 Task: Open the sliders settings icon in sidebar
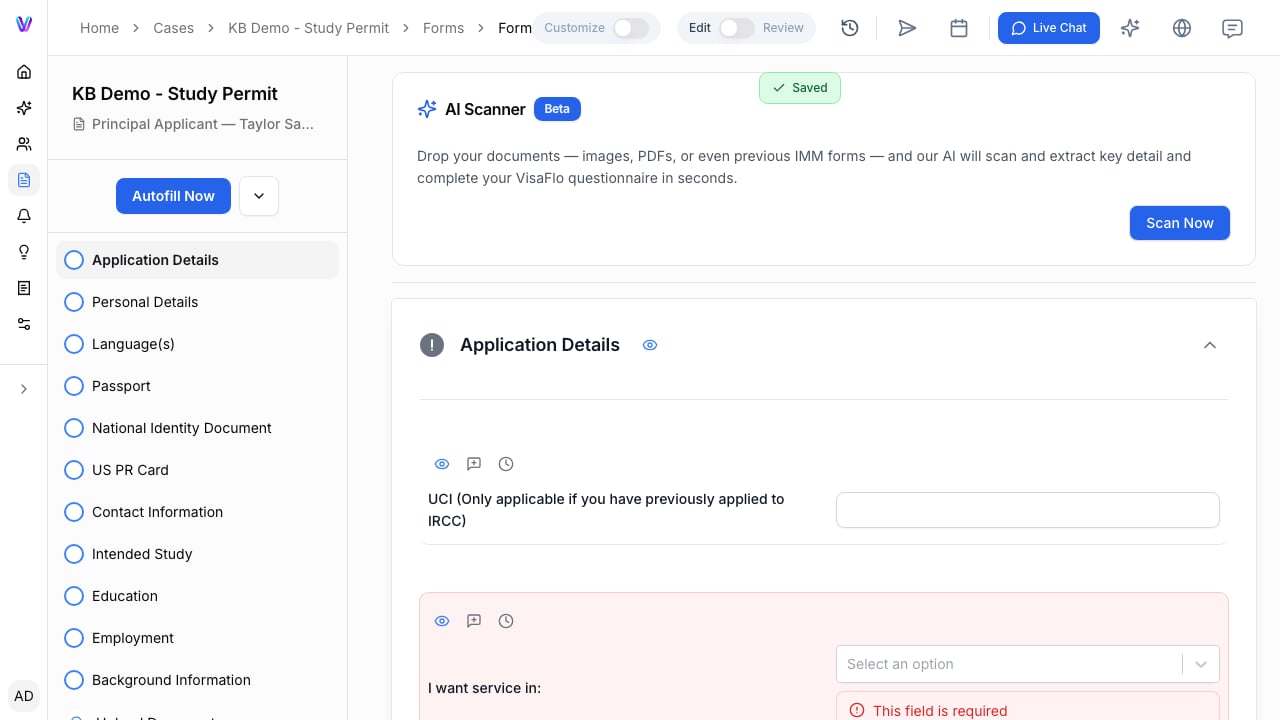24,324
